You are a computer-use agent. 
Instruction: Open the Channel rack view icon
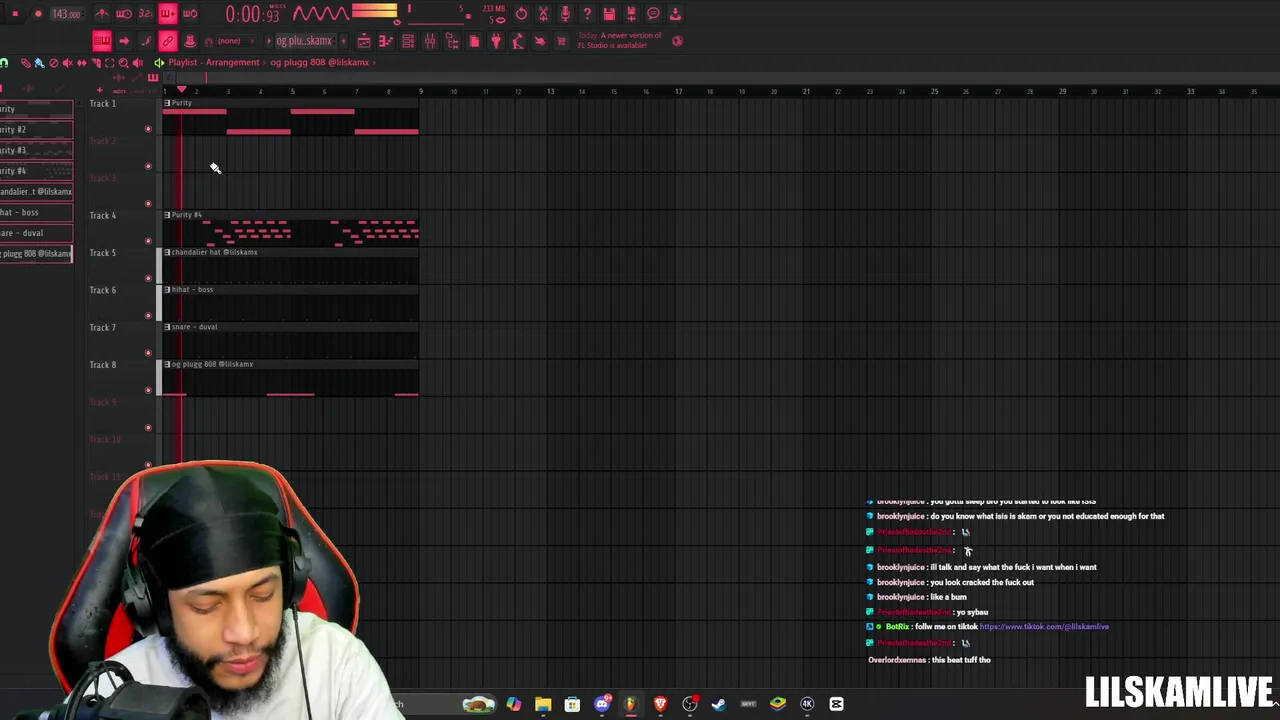[408, 41]
